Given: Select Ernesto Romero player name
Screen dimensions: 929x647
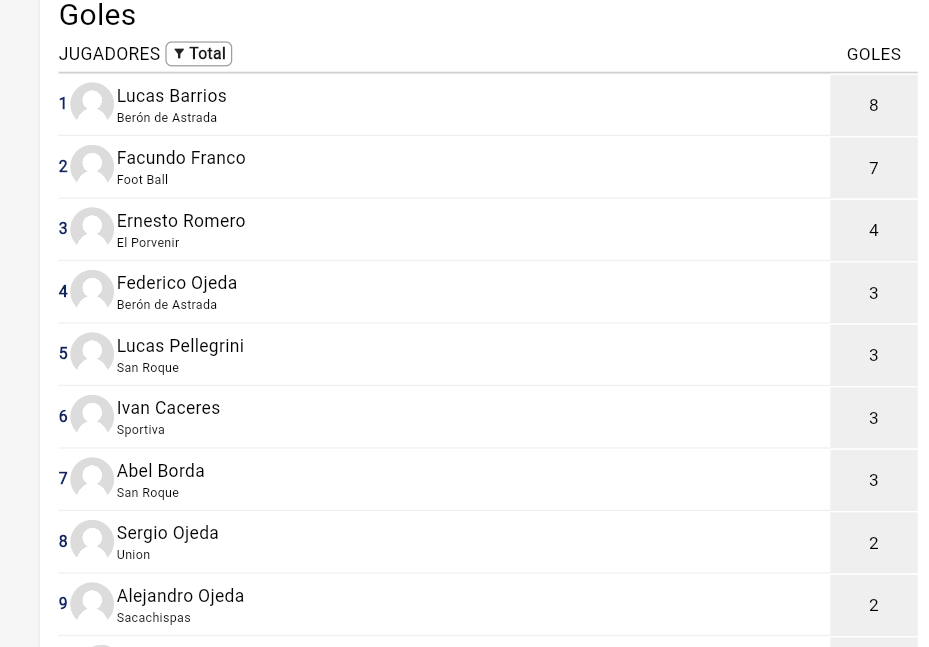Looking at the screenshot, I should (x=180, y=221).
